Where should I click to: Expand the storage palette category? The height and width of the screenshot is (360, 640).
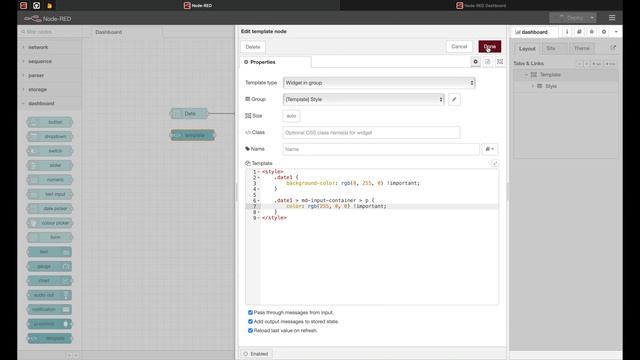tap(49, 89)
